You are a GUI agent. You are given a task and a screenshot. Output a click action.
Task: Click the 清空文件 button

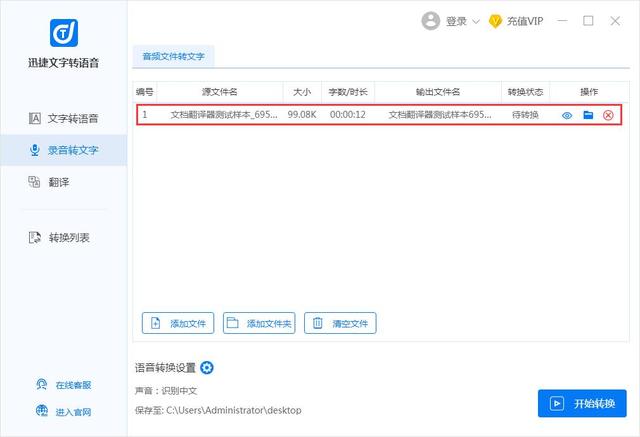pos(340,323)
